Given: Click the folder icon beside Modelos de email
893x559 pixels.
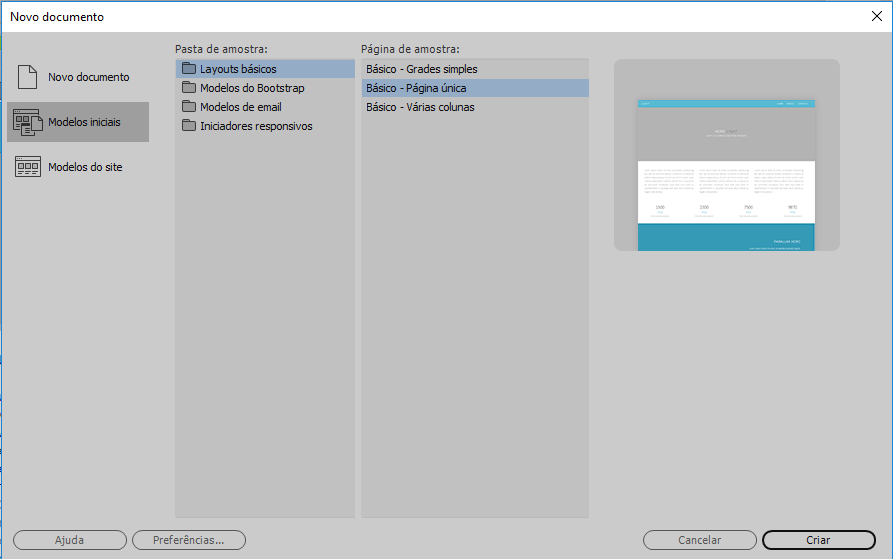Looking at the screenshot, I should click(189, 106).
